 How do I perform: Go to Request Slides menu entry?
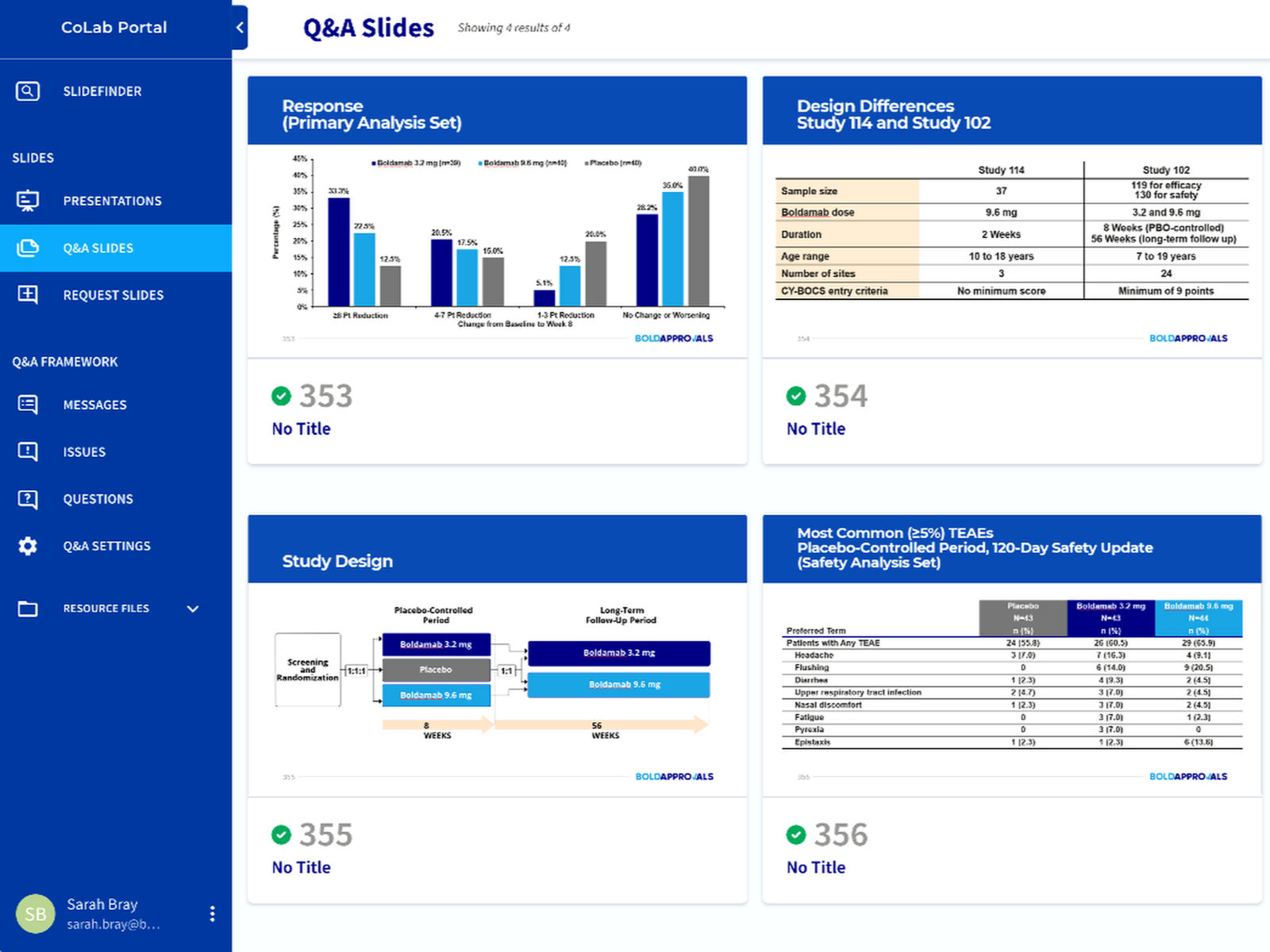[114, 295]
